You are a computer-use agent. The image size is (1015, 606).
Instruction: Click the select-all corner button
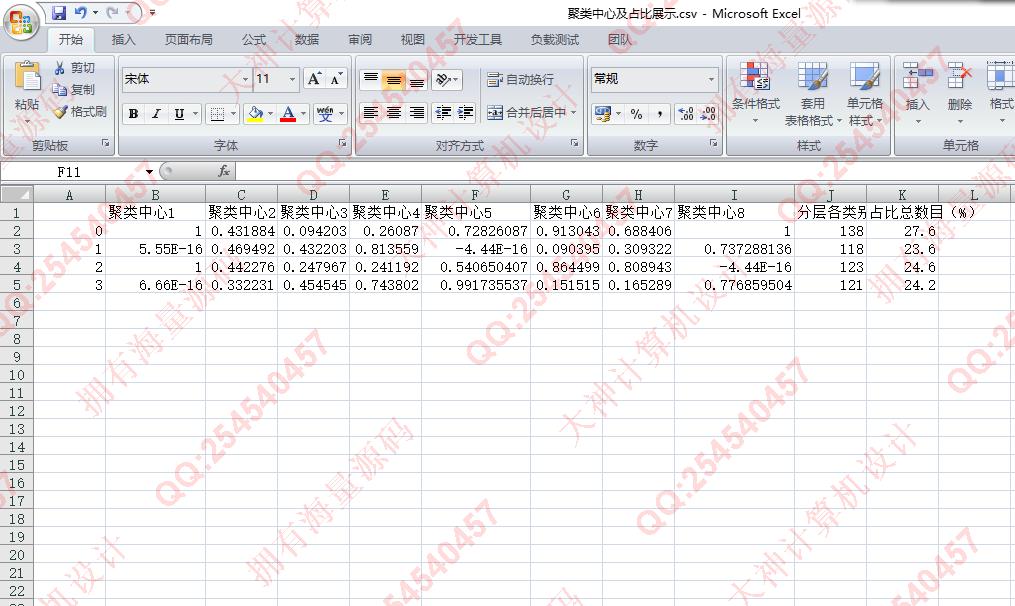17,194
